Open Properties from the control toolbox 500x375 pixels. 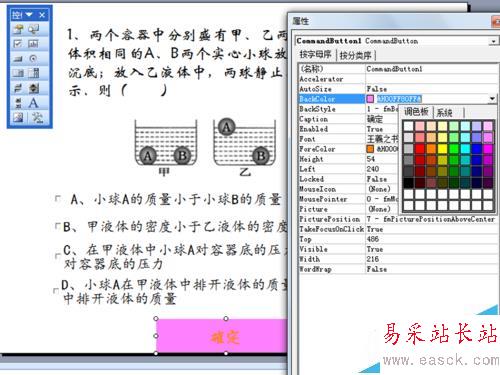point(18,29)
